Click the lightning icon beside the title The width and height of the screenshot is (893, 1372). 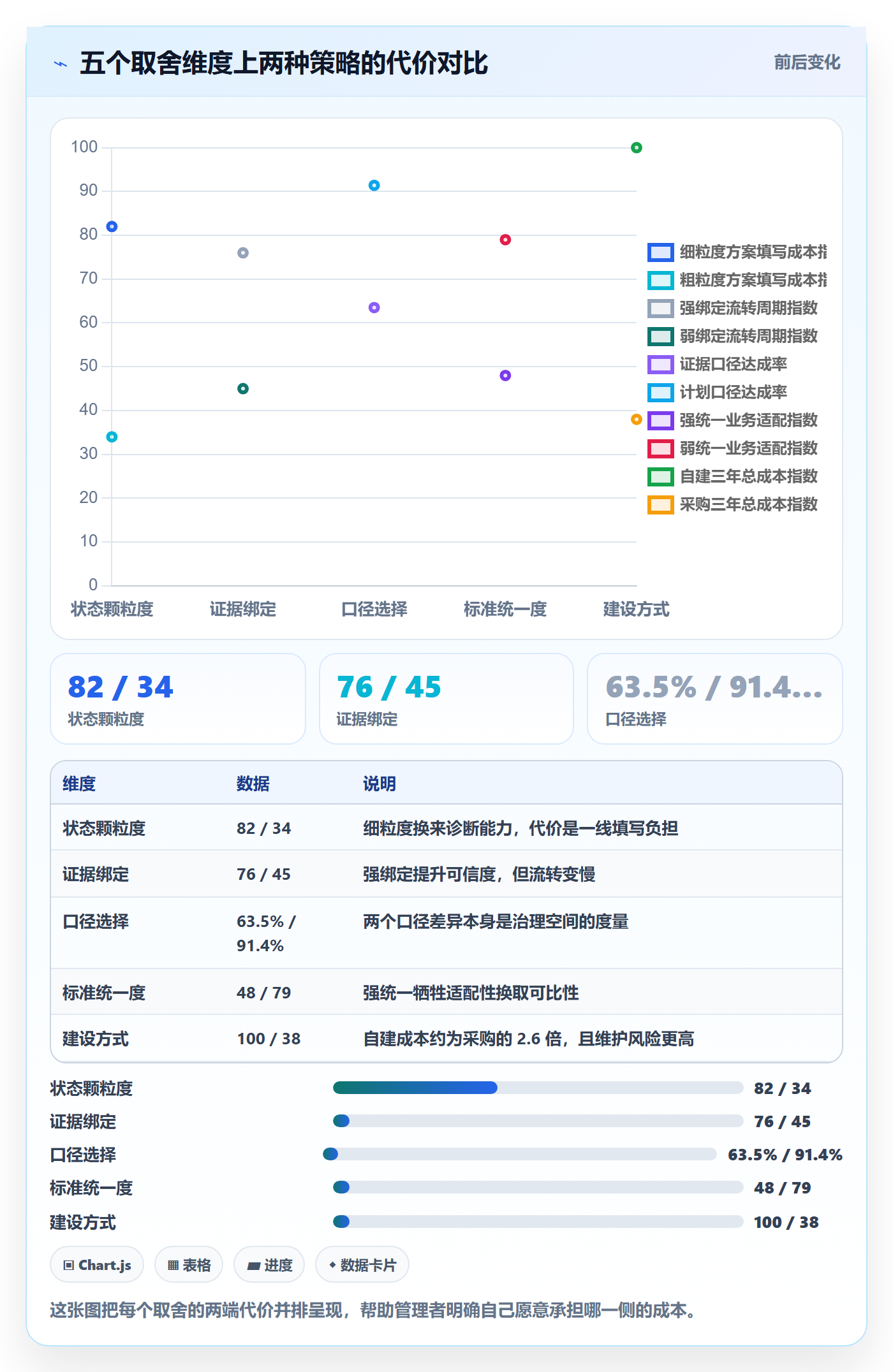point(61,64)
